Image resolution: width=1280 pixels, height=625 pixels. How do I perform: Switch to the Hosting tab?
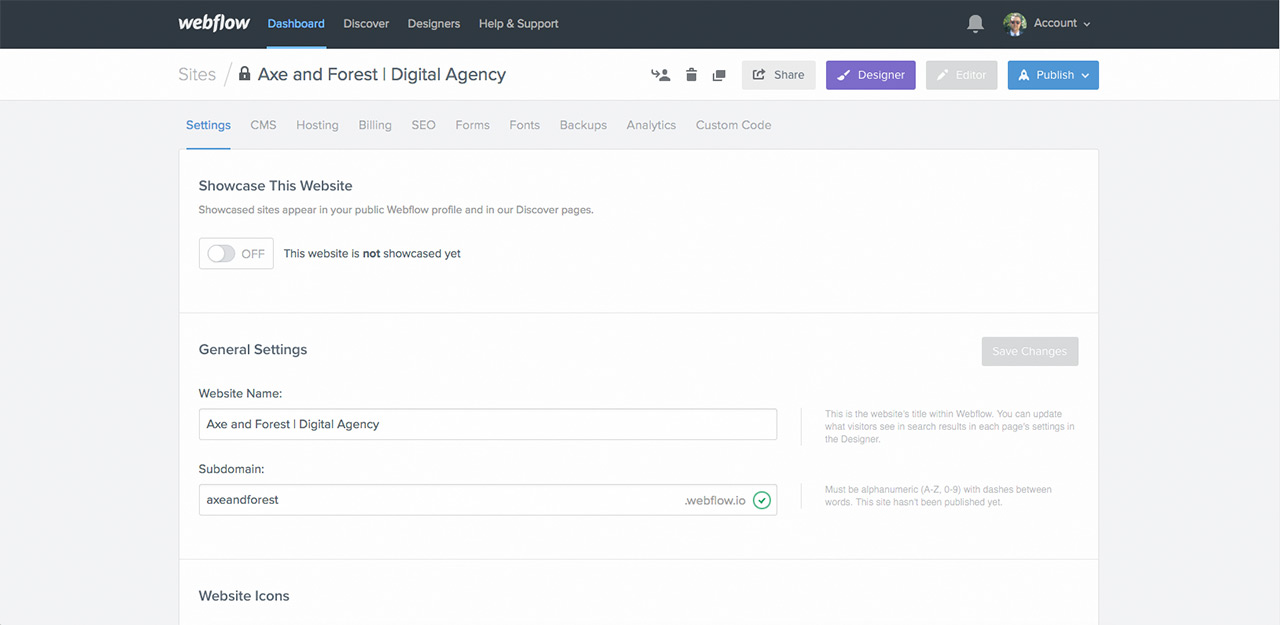[317, 125]
